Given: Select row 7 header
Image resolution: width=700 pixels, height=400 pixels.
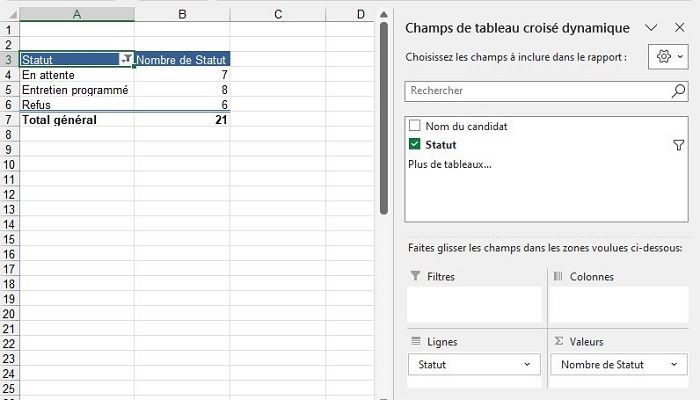Looking at the screenshot, I should pyautogui.click(x=9, y=120).
